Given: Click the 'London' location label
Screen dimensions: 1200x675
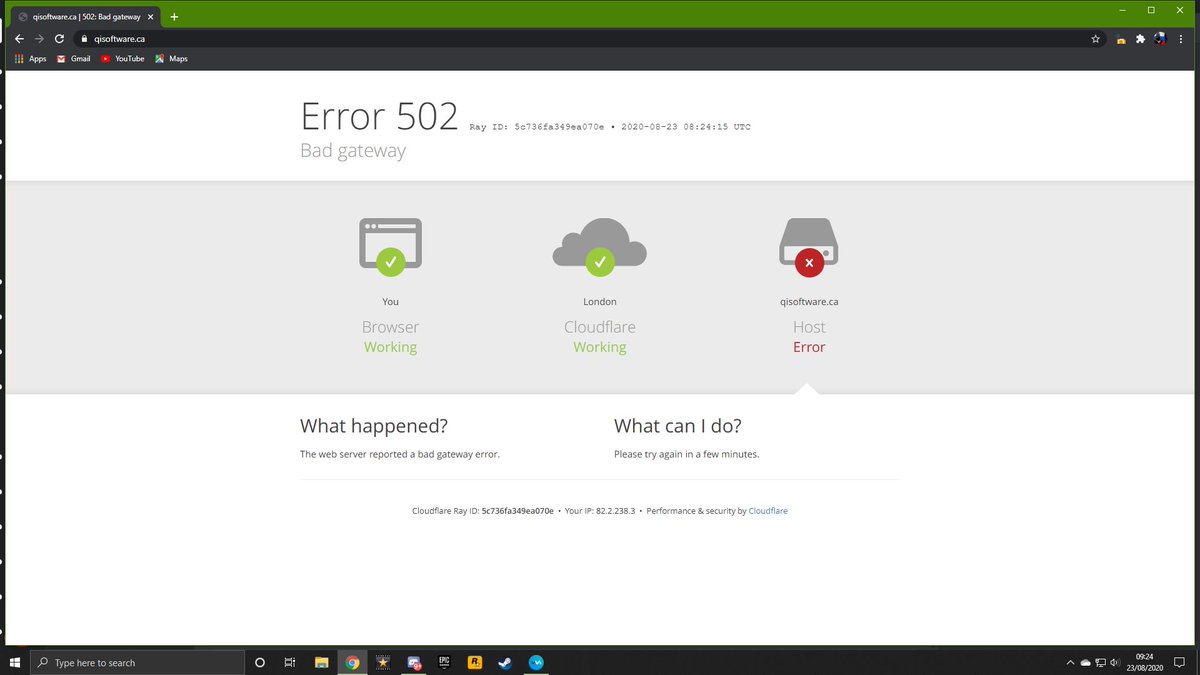Looking at the screenshot, I should [x=600, y=302].
